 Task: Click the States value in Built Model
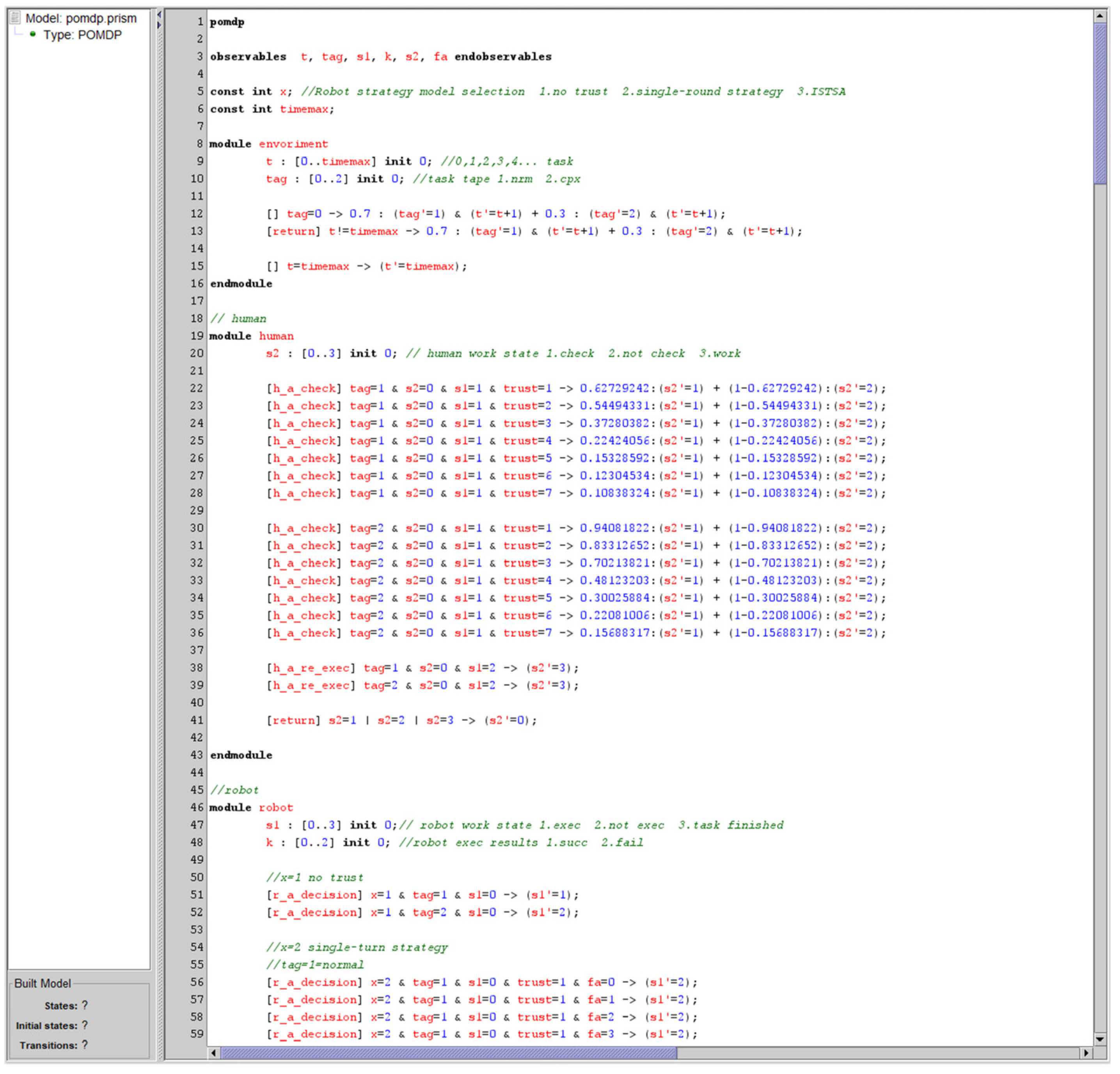85,1005
